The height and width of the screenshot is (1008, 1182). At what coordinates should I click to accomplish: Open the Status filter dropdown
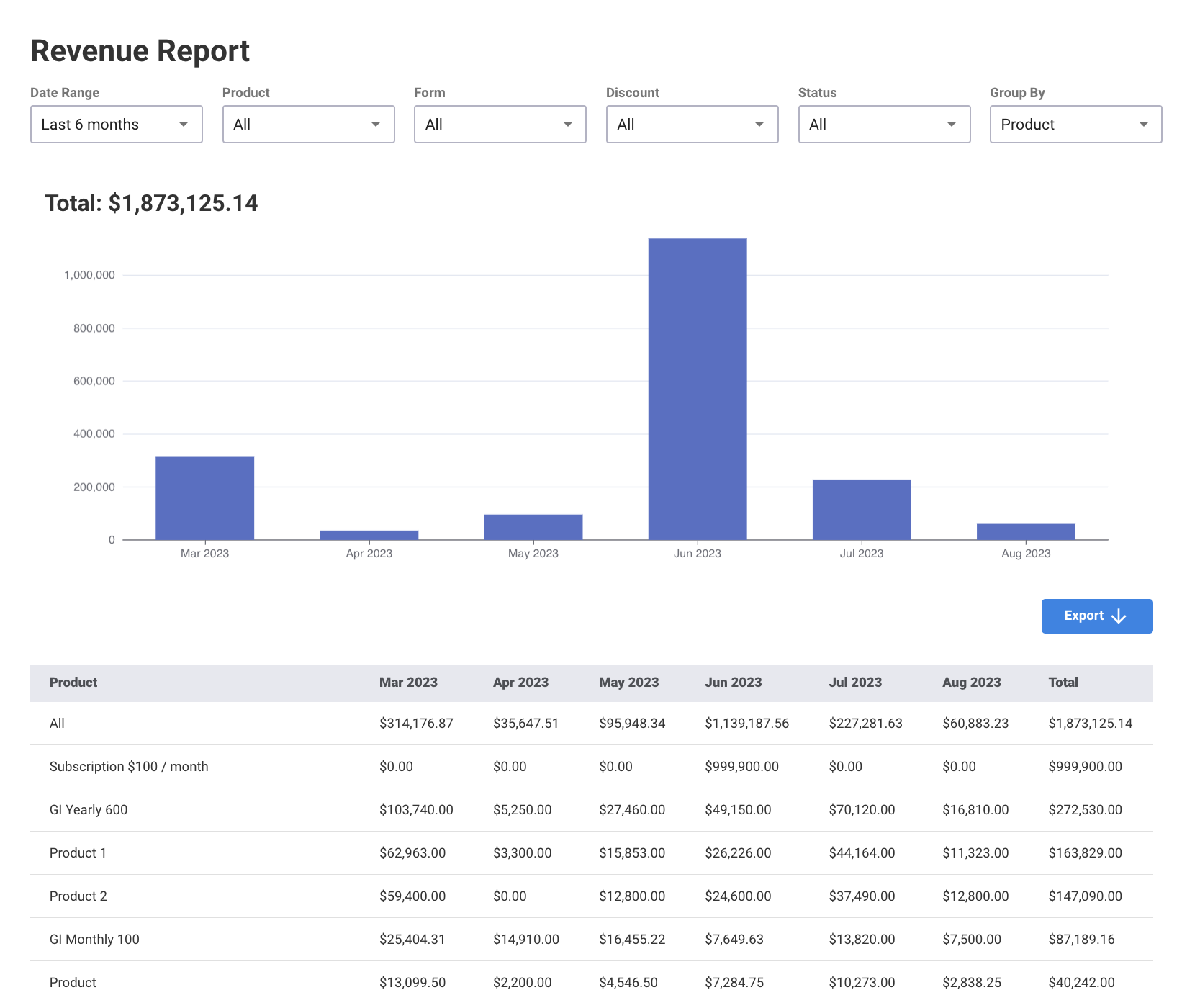[x=884, y=125]
